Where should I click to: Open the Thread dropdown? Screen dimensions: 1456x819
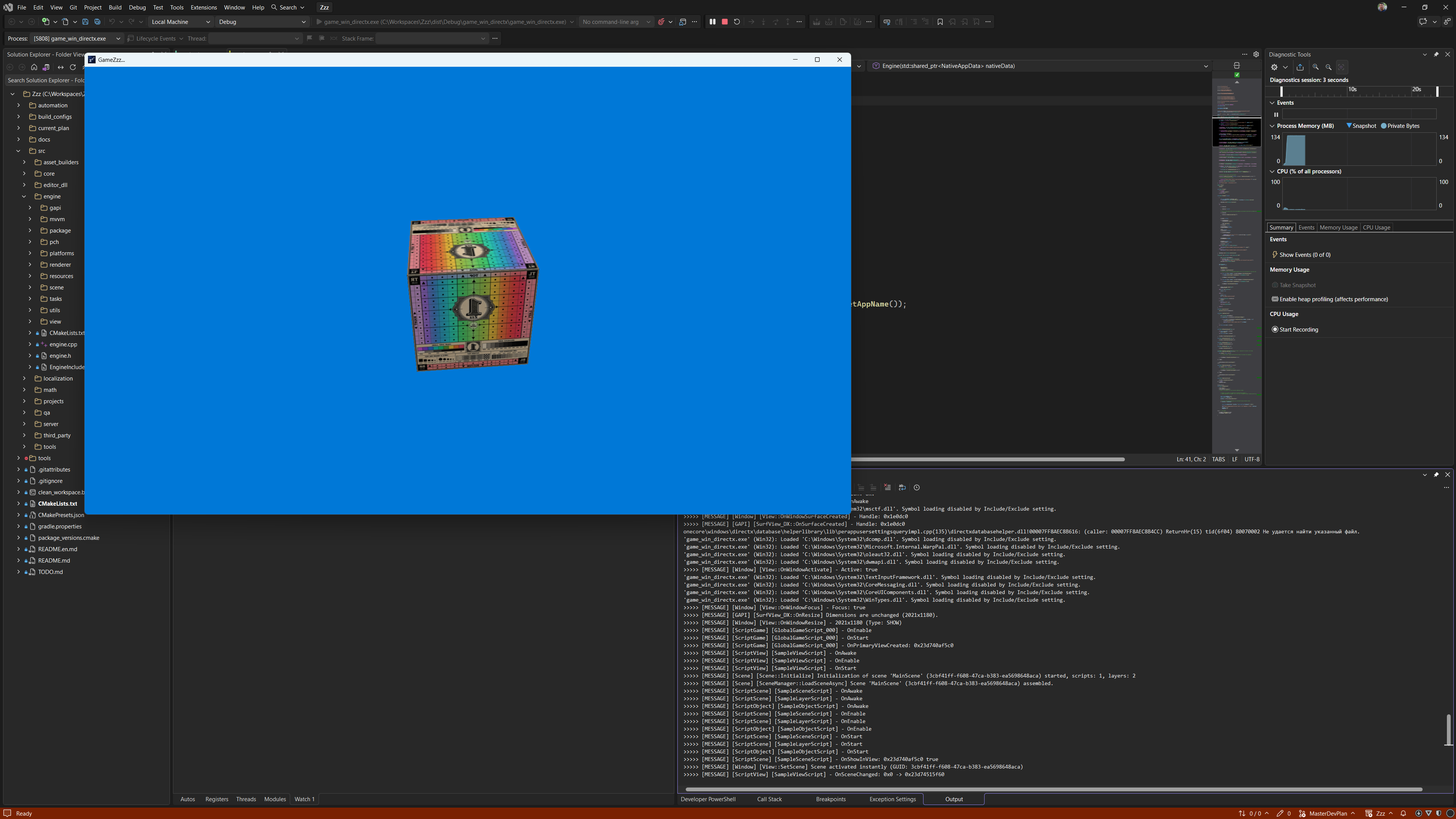pos(255,38)
